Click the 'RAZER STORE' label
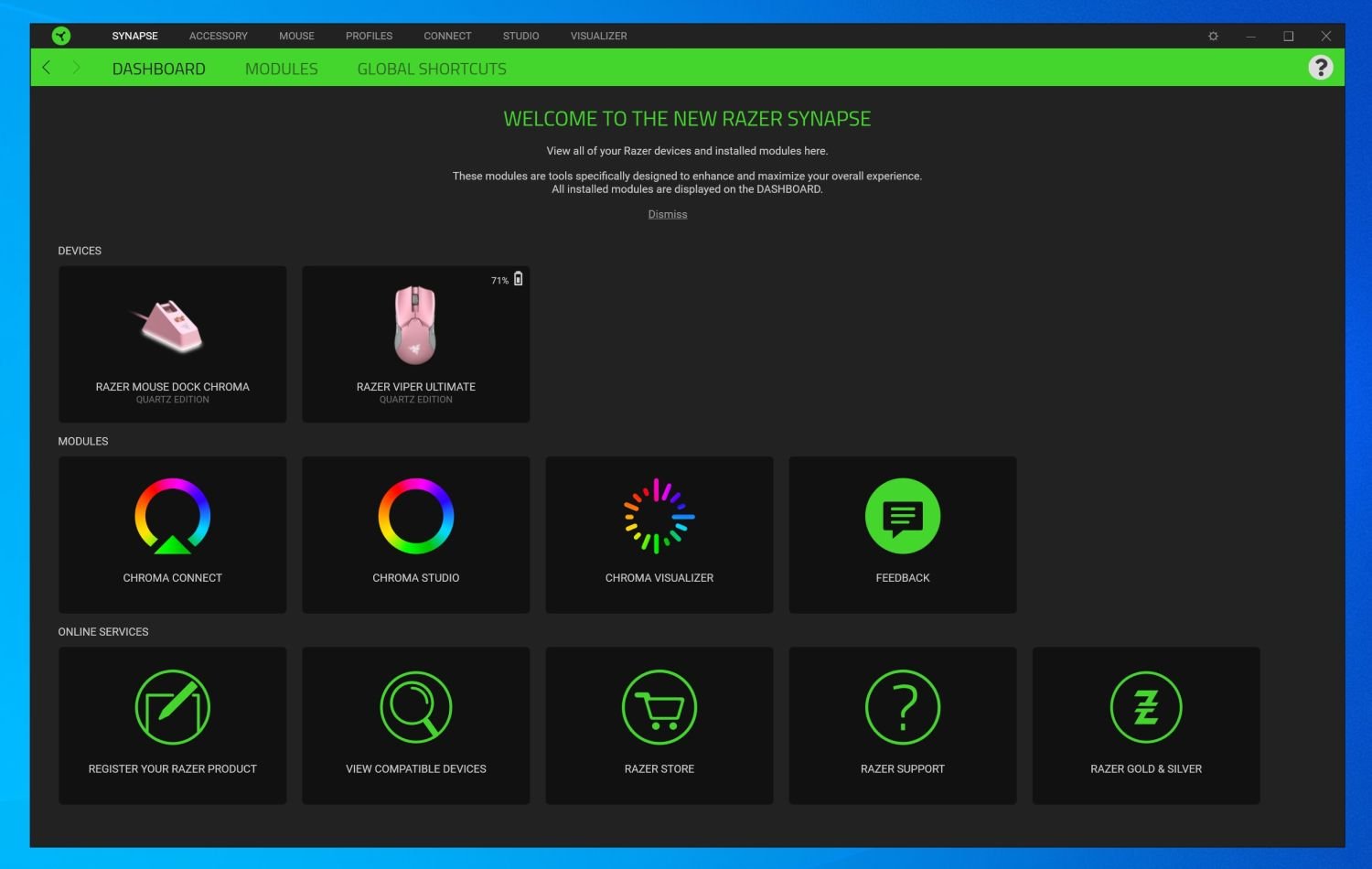The image size is (1372, 869). click(659, 769)
